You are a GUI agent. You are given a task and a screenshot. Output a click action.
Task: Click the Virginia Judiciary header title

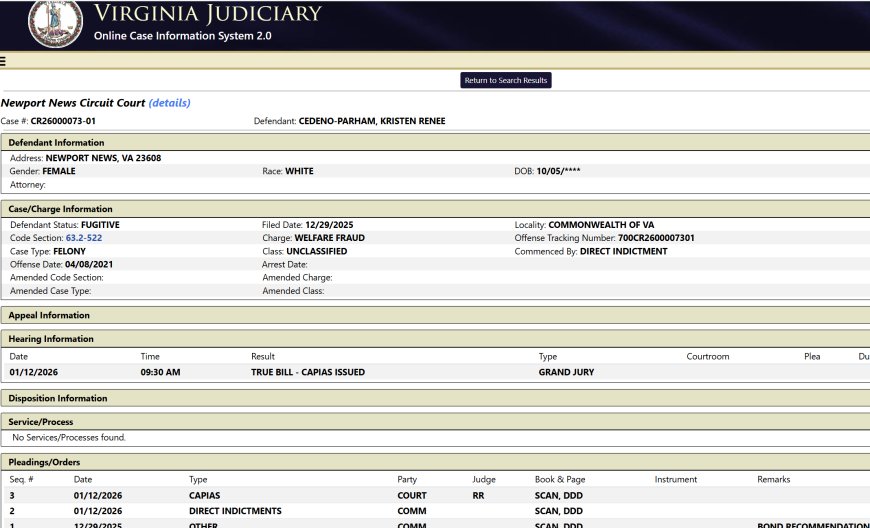(x=207, y=14)
